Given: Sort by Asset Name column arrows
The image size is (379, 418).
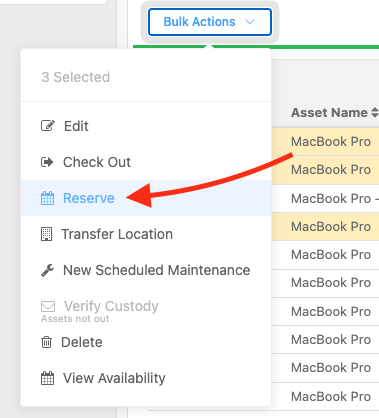Looking at the screenshot, I should pos(375,112).
